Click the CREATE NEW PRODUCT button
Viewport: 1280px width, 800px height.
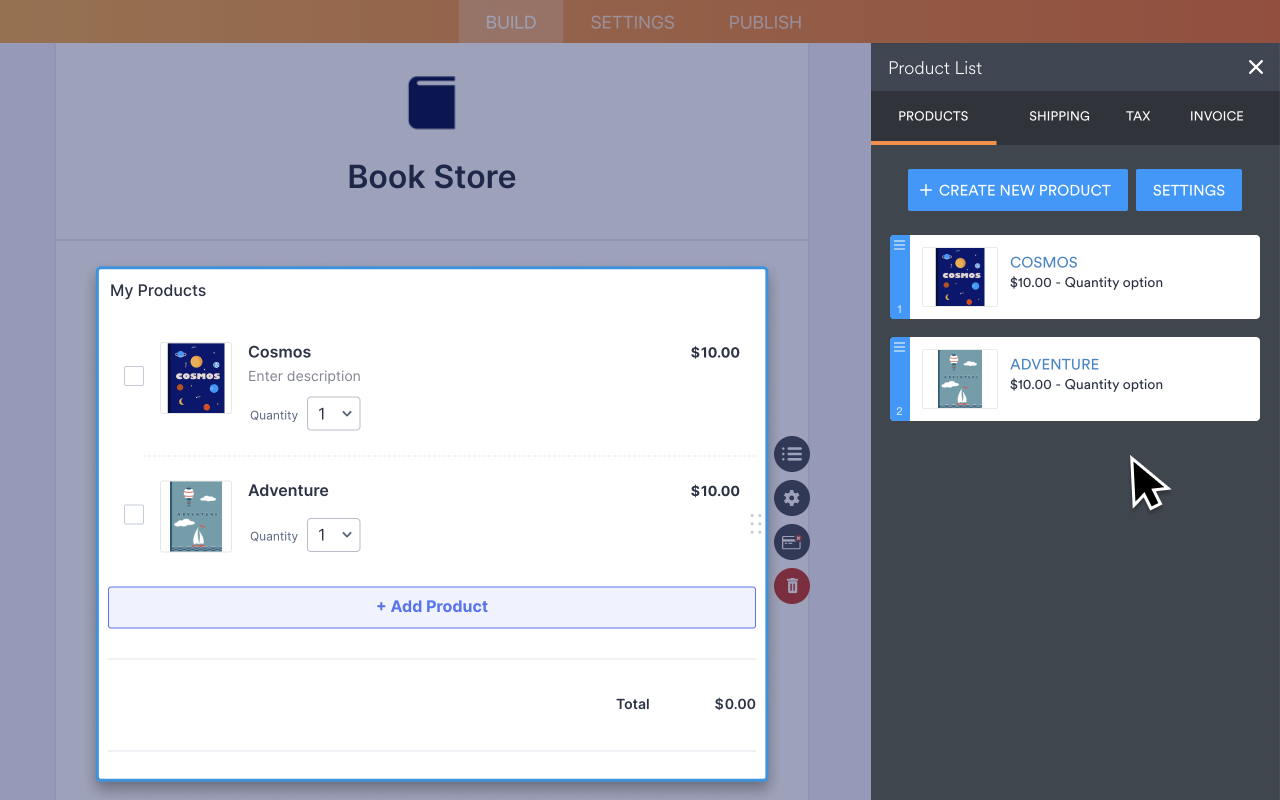click(x=1017, y=190)
